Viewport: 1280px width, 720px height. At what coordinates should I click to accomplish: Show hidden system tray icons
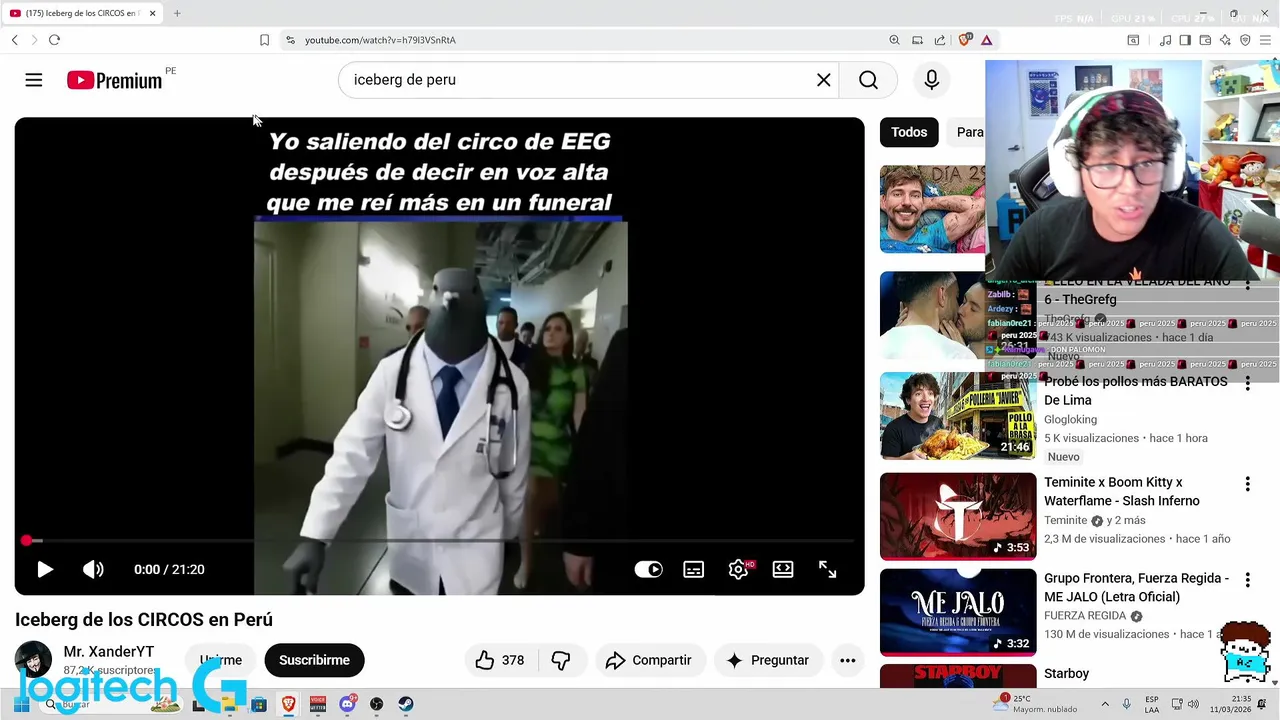coord(1105,704)
